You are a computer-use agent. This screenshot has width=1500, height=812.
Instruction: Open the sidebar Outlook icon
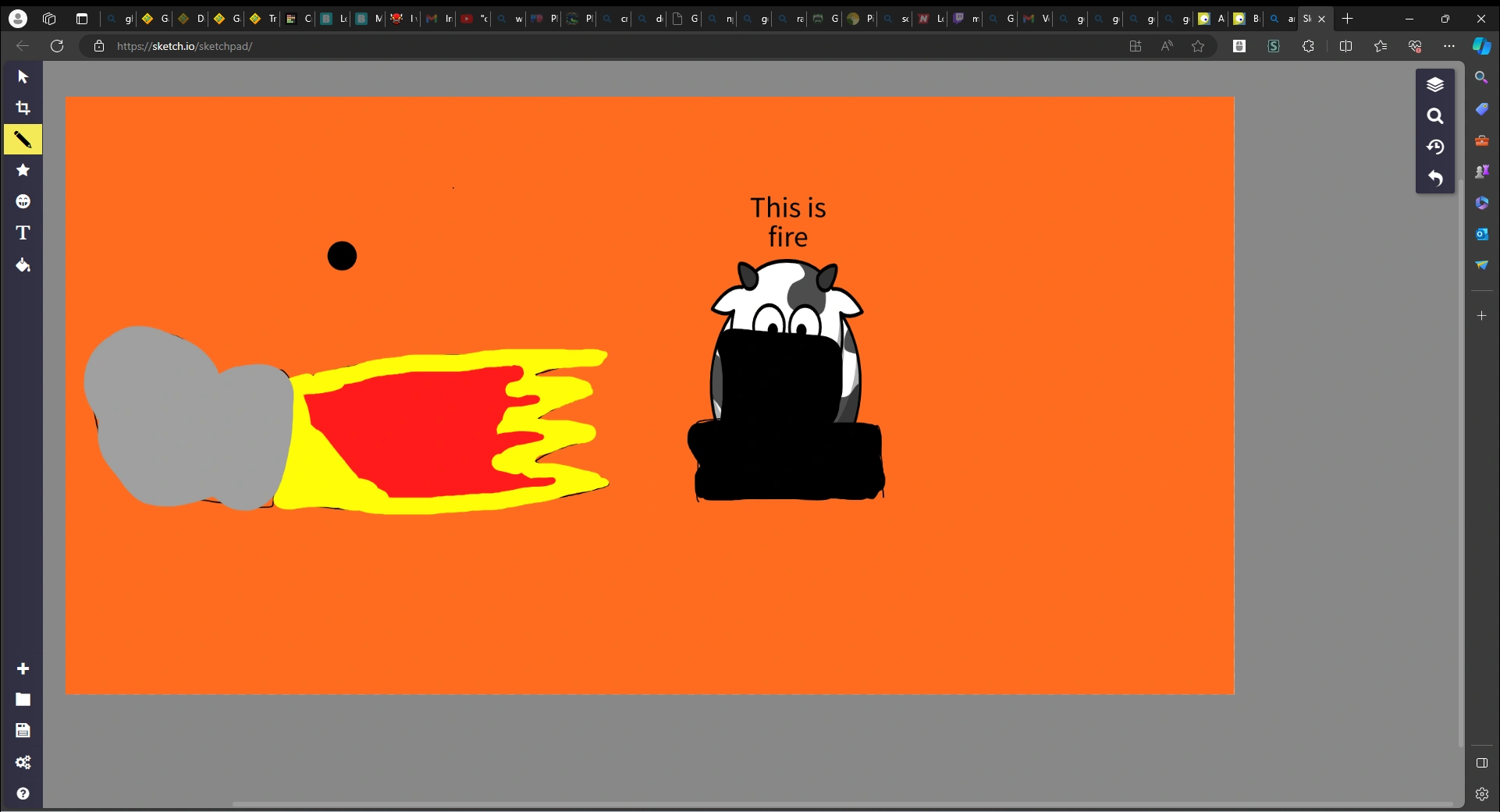click(x=1481, y=233)
